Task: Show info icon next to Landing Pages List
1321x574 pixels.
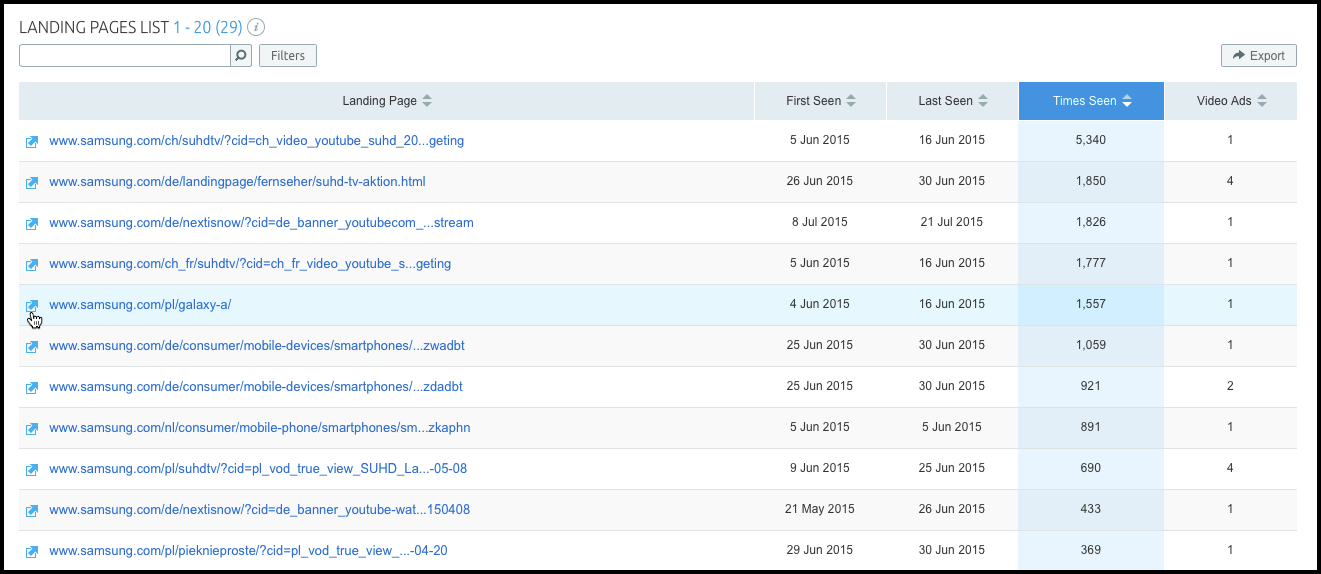Action: pyautogui.click(x=256, y=27)
